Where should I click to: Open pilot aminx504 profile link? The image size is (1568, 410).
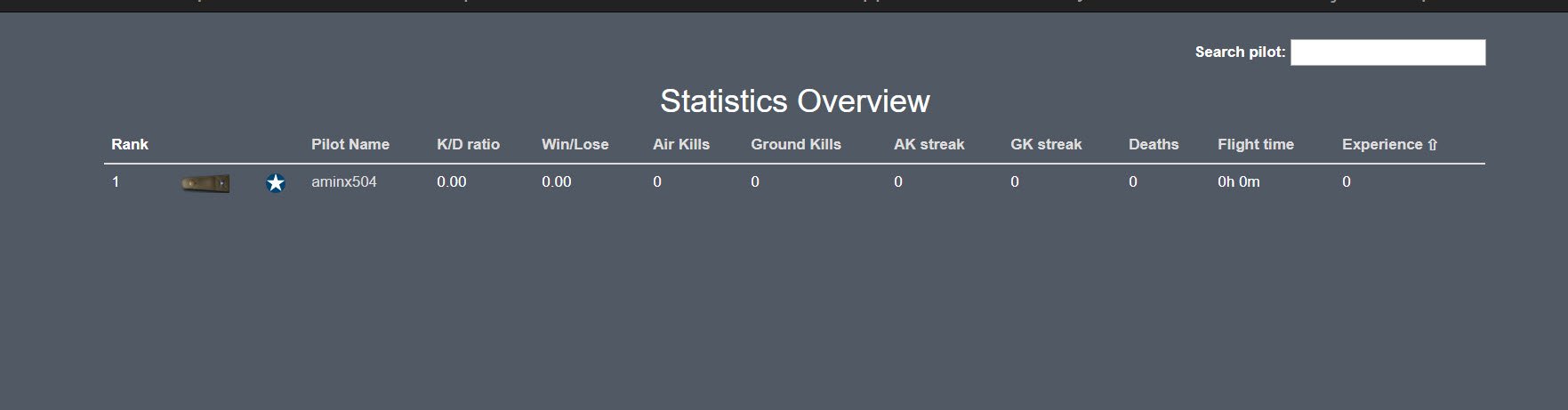(344, 181)
